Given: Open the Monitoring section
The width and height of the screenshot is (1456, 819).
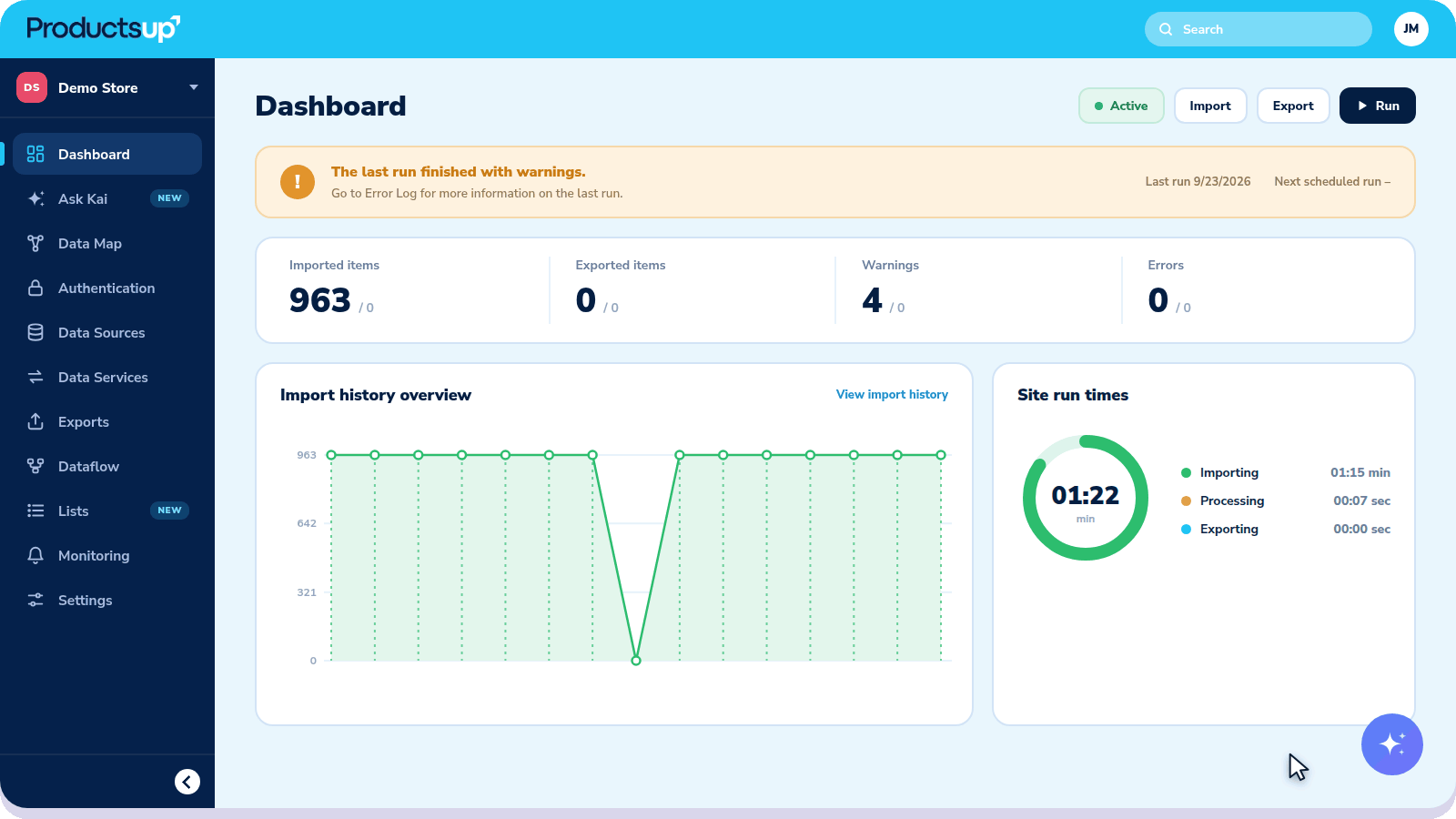Looking at the screenshot, I should [x=107, y=555].
